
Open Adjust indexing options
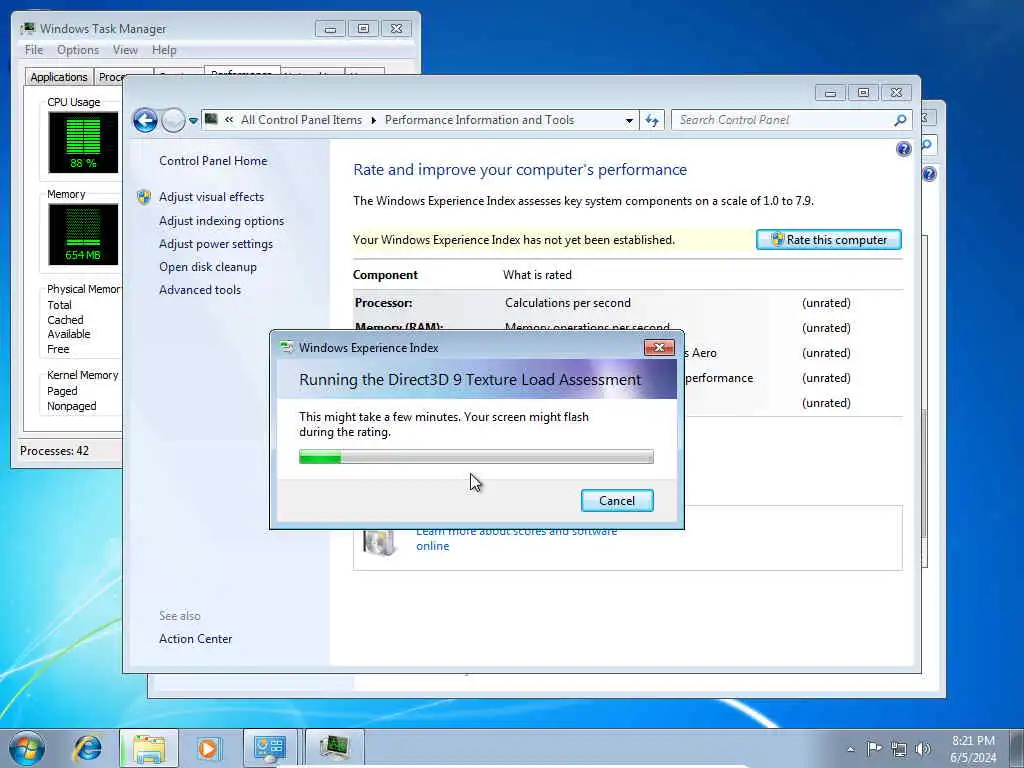221,221
